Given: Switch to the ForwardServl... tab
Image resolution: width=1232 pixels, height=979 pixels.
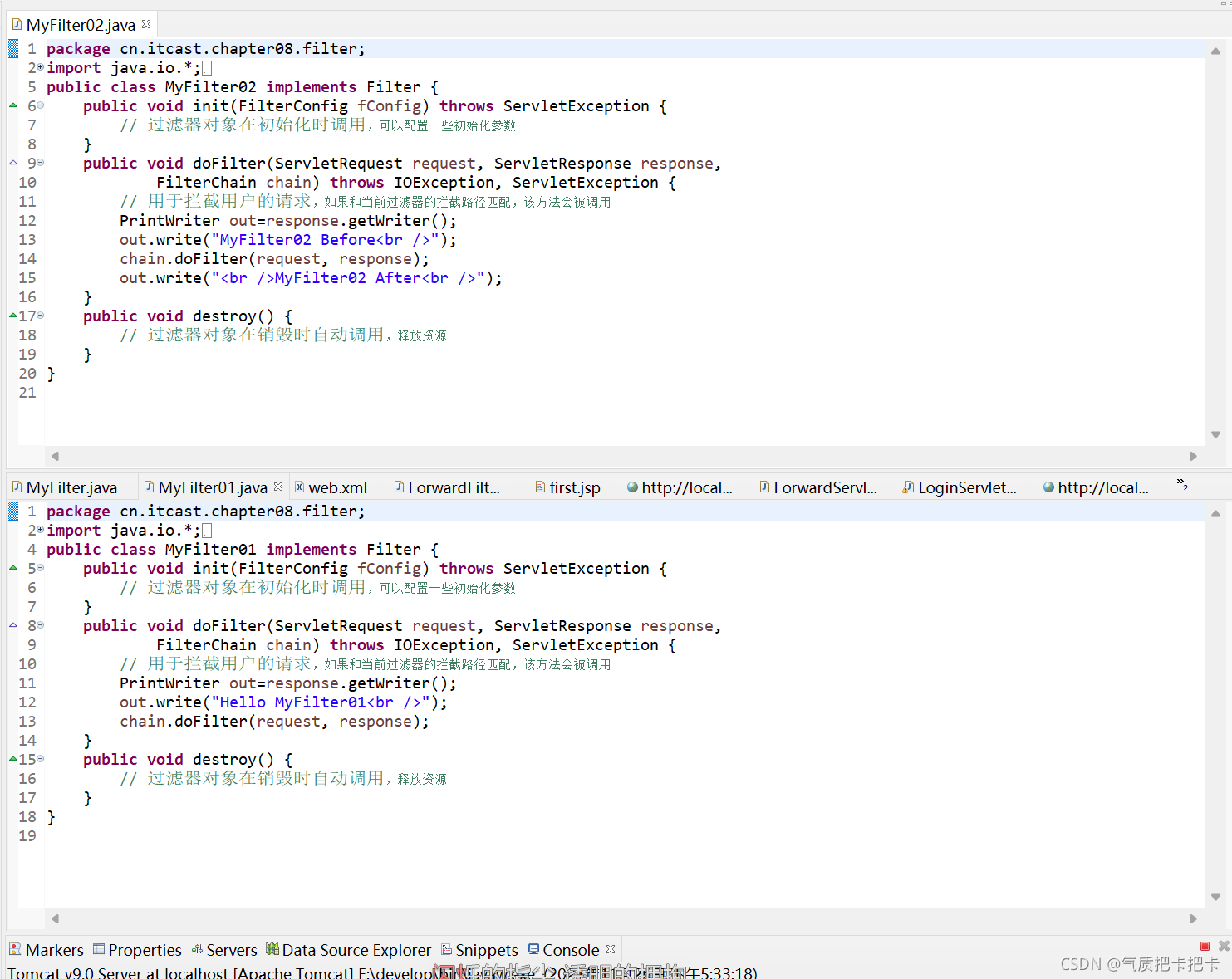Looking at the screenshot, I should point(818,487).
